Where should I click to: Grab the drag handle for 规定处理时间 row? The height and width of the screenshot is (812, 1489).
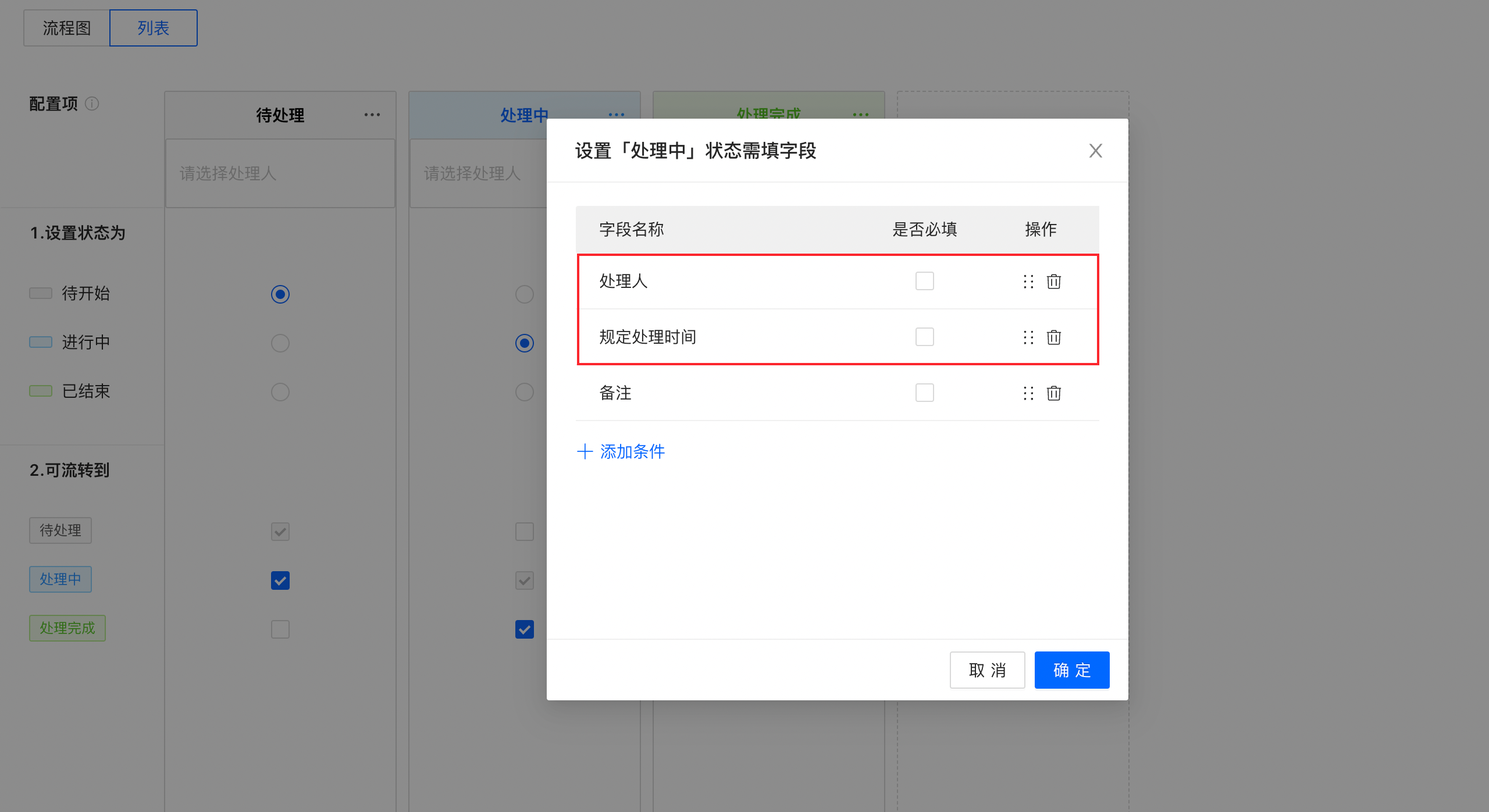1028,337
